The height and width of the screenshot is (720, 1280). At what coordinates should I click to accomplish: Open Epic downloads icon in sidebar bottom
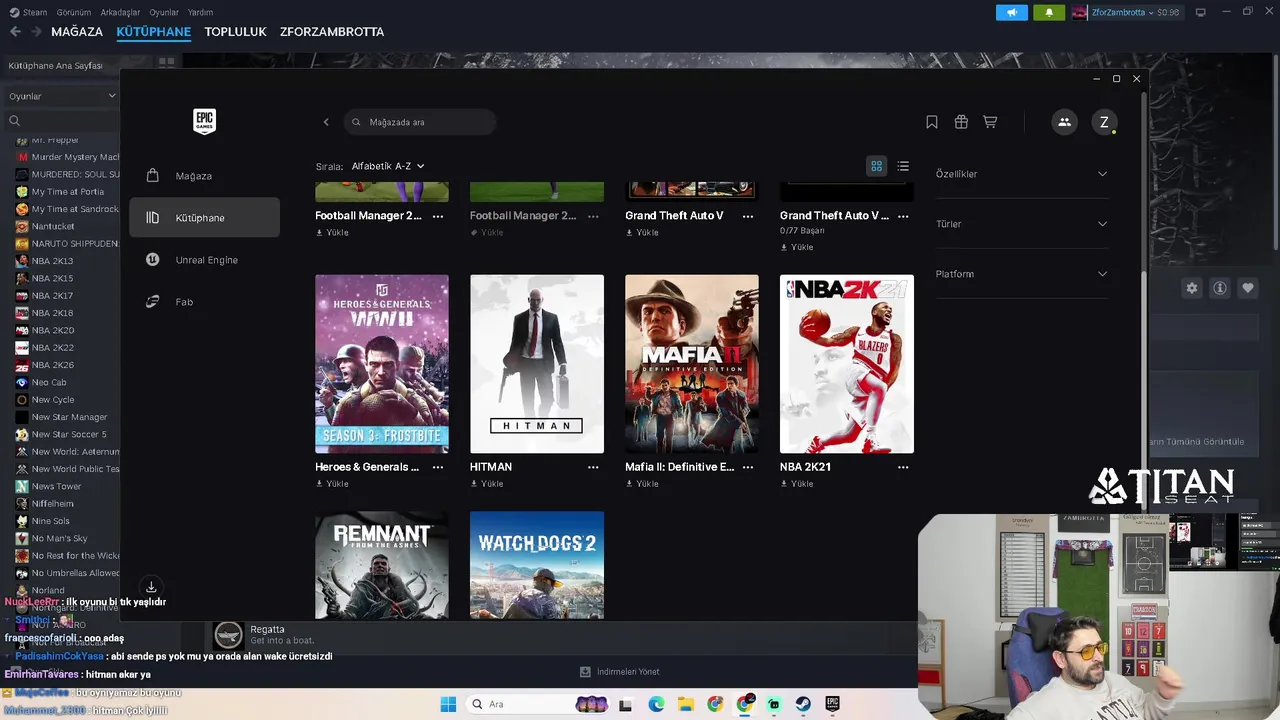(x=151, y=587)
